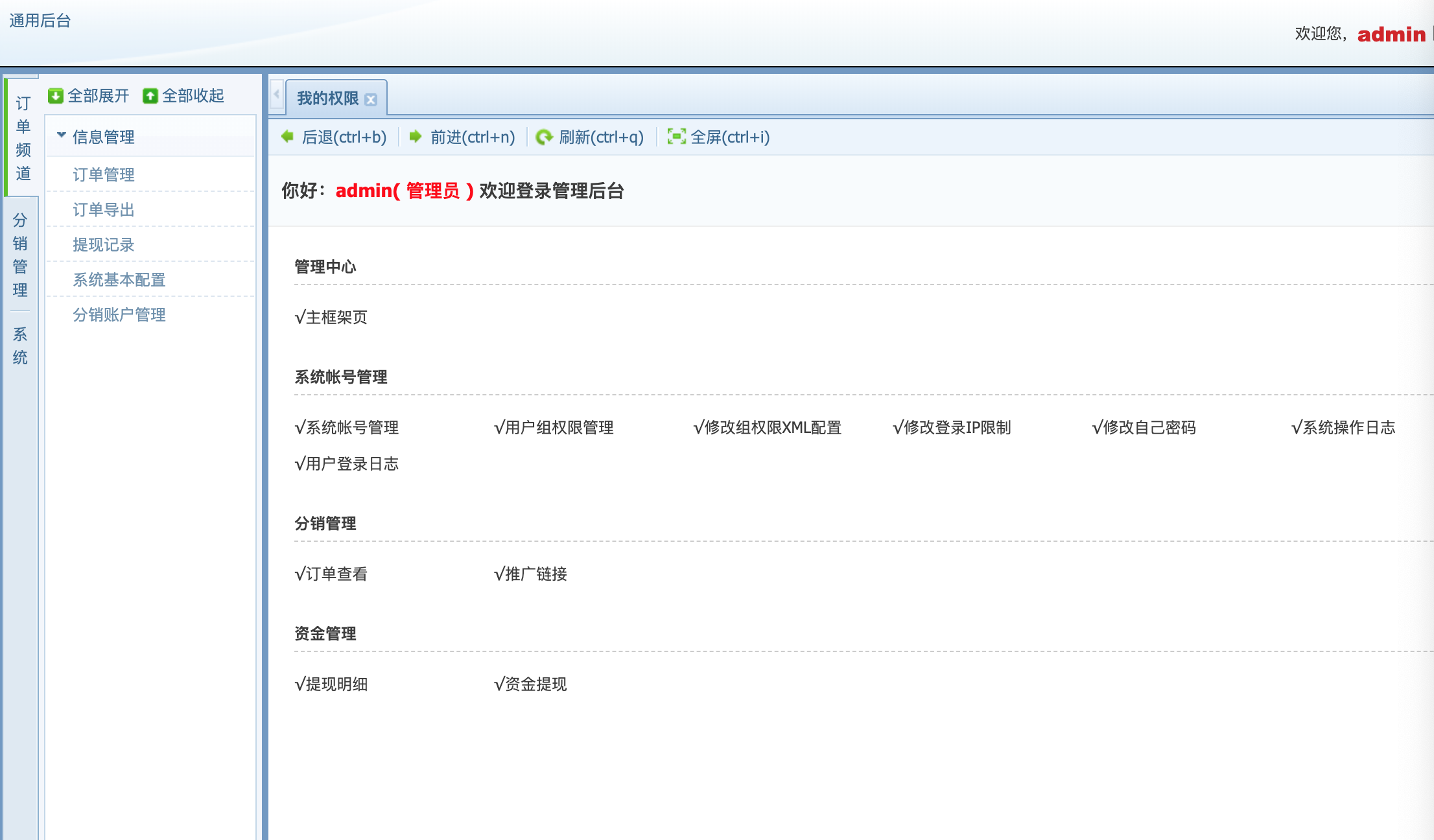Click the green forward arrow icon

416,137
